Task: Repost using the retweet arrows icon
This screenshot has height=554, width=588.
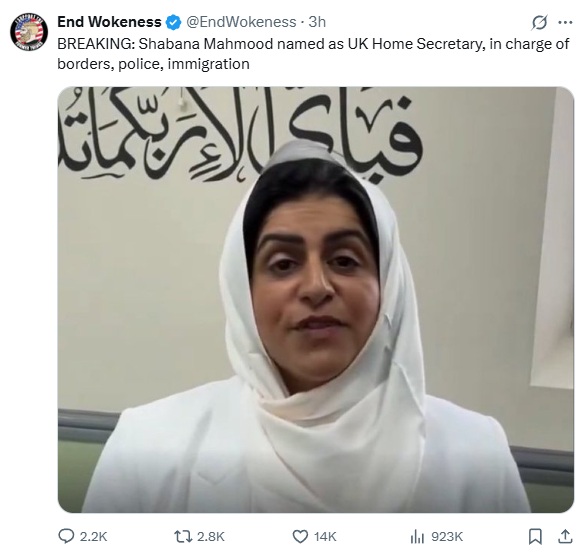Action: (x=183, y=536)
